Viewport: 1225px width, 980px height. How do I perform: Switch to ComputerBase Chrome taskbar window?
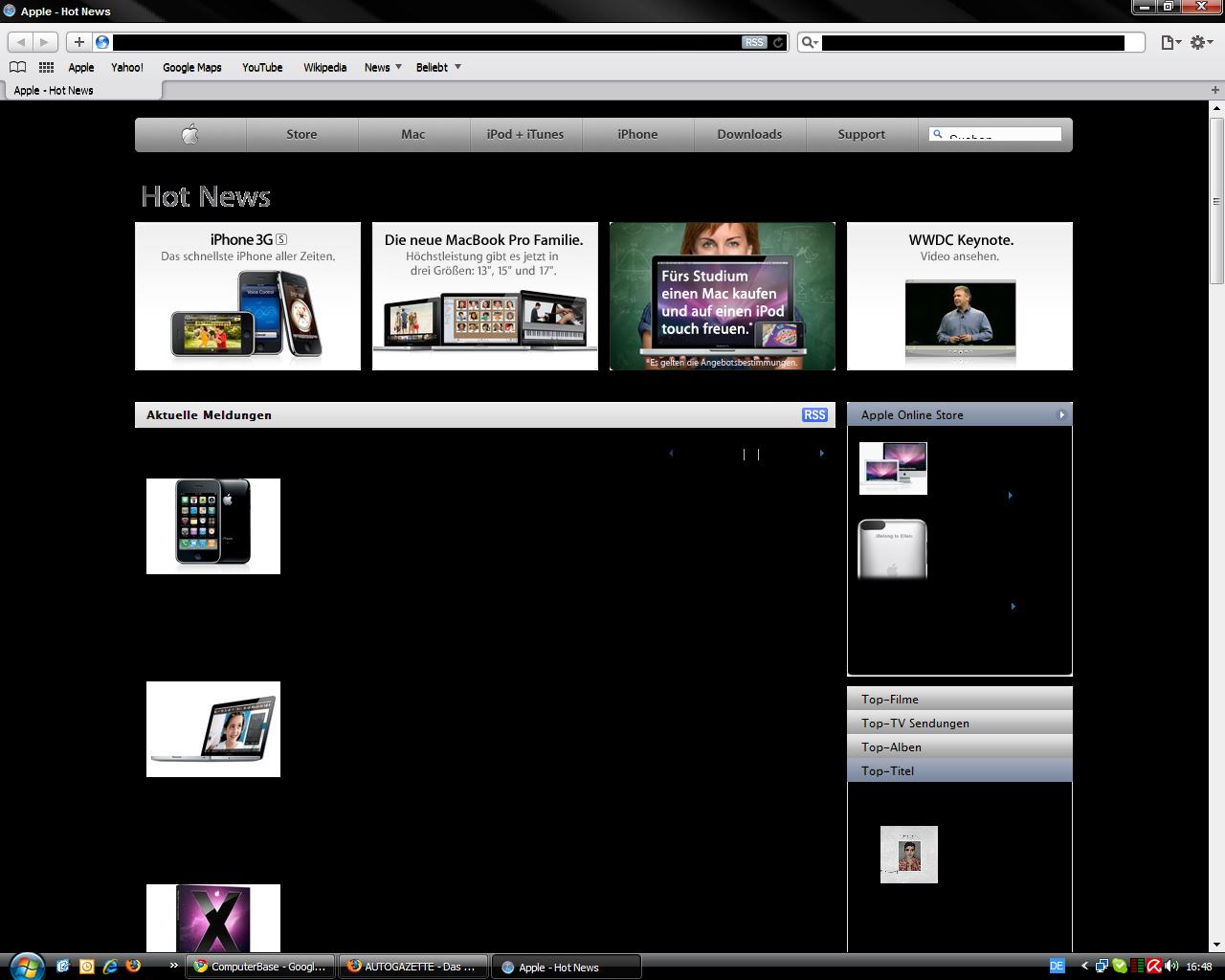pos(261,967)
